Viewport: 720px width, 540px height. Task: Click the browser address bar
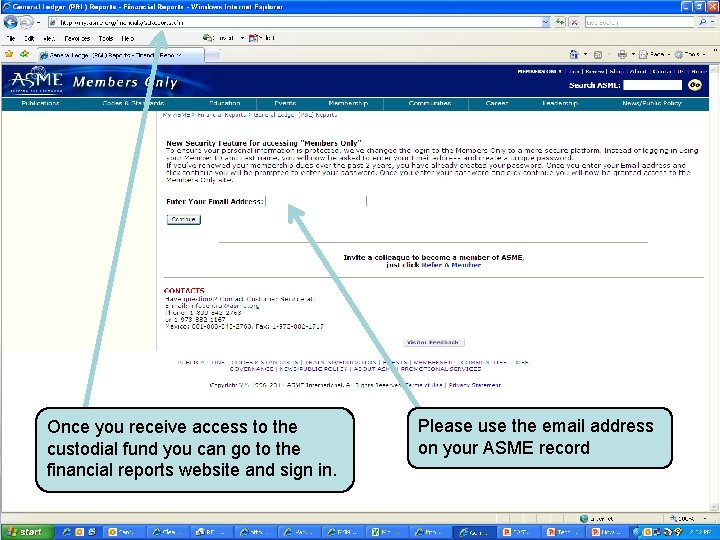pyautogui.click(x=295, y=22)
